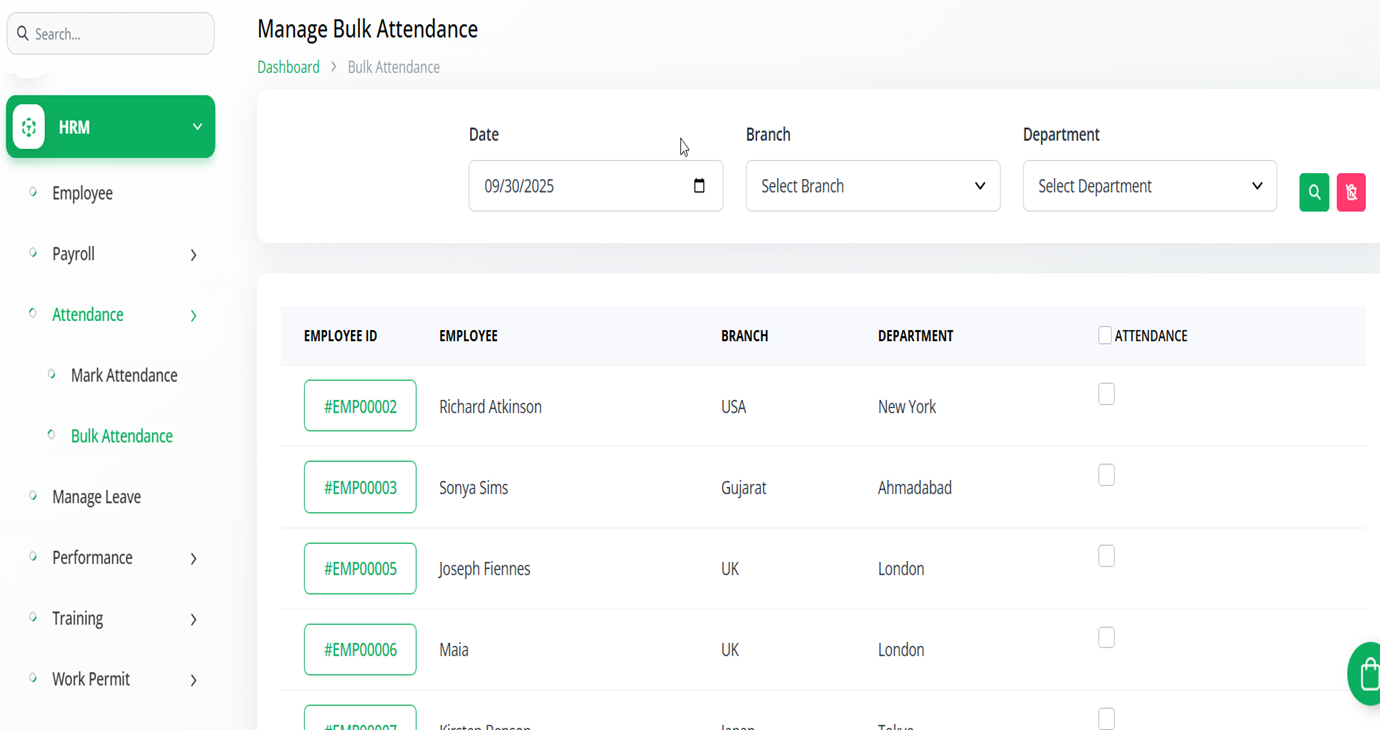Follow the Dashboard breadcrumb link
Screen dimensions: 1380x730
point(288,67)
